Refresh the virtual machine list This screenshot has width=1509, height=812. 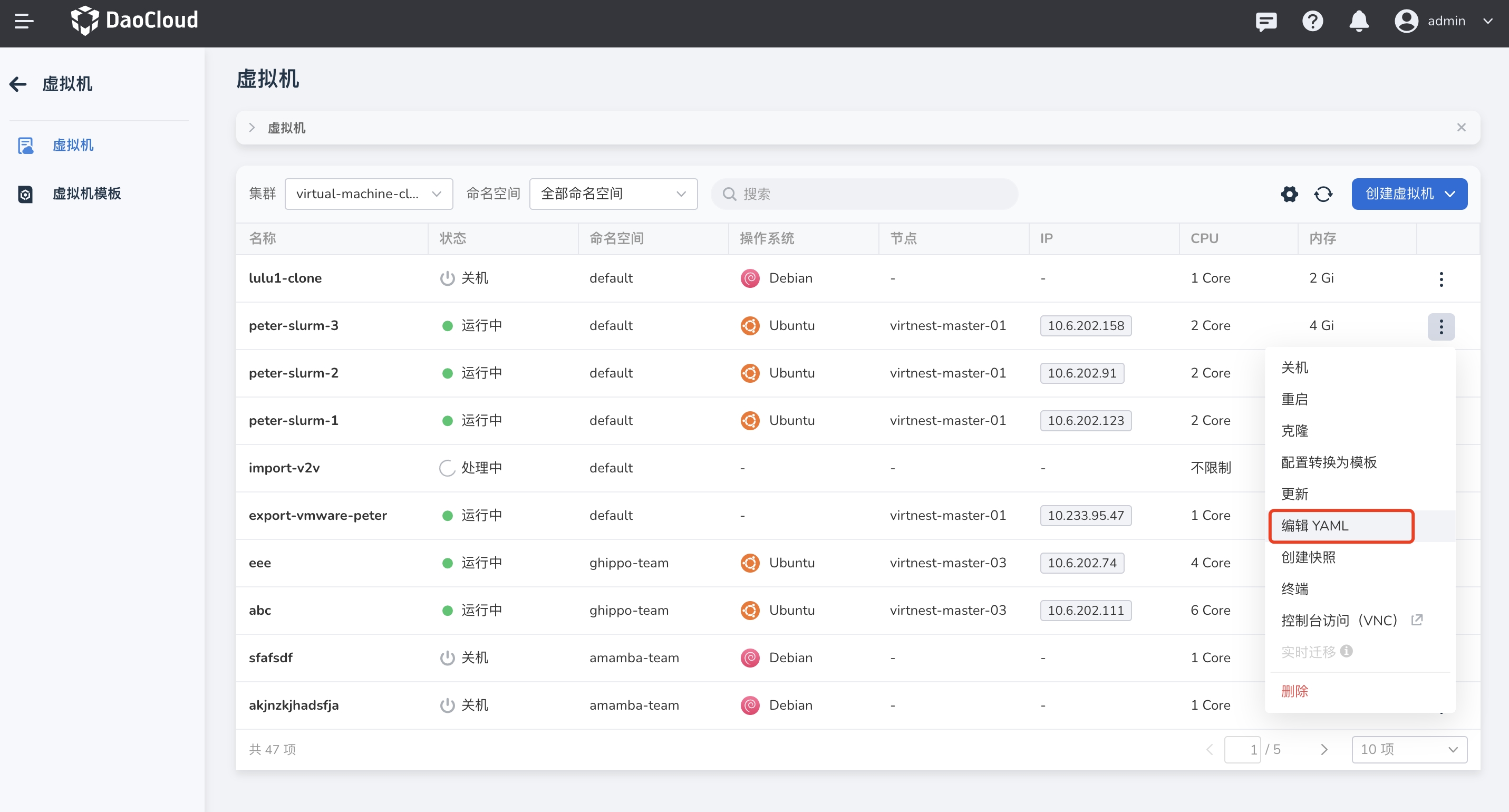click(x=1323, y=194)
